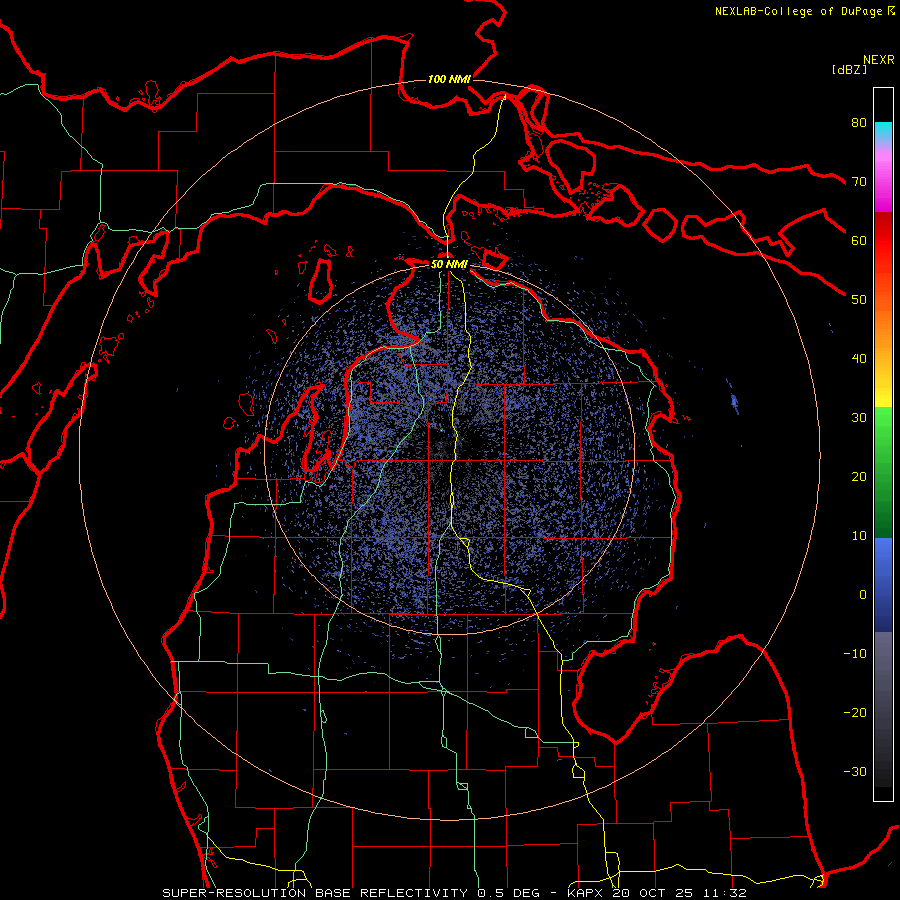This screenshot has height=900, width=900.
Task: Click the 60 dBZ scale value
Action: [859, 240]
